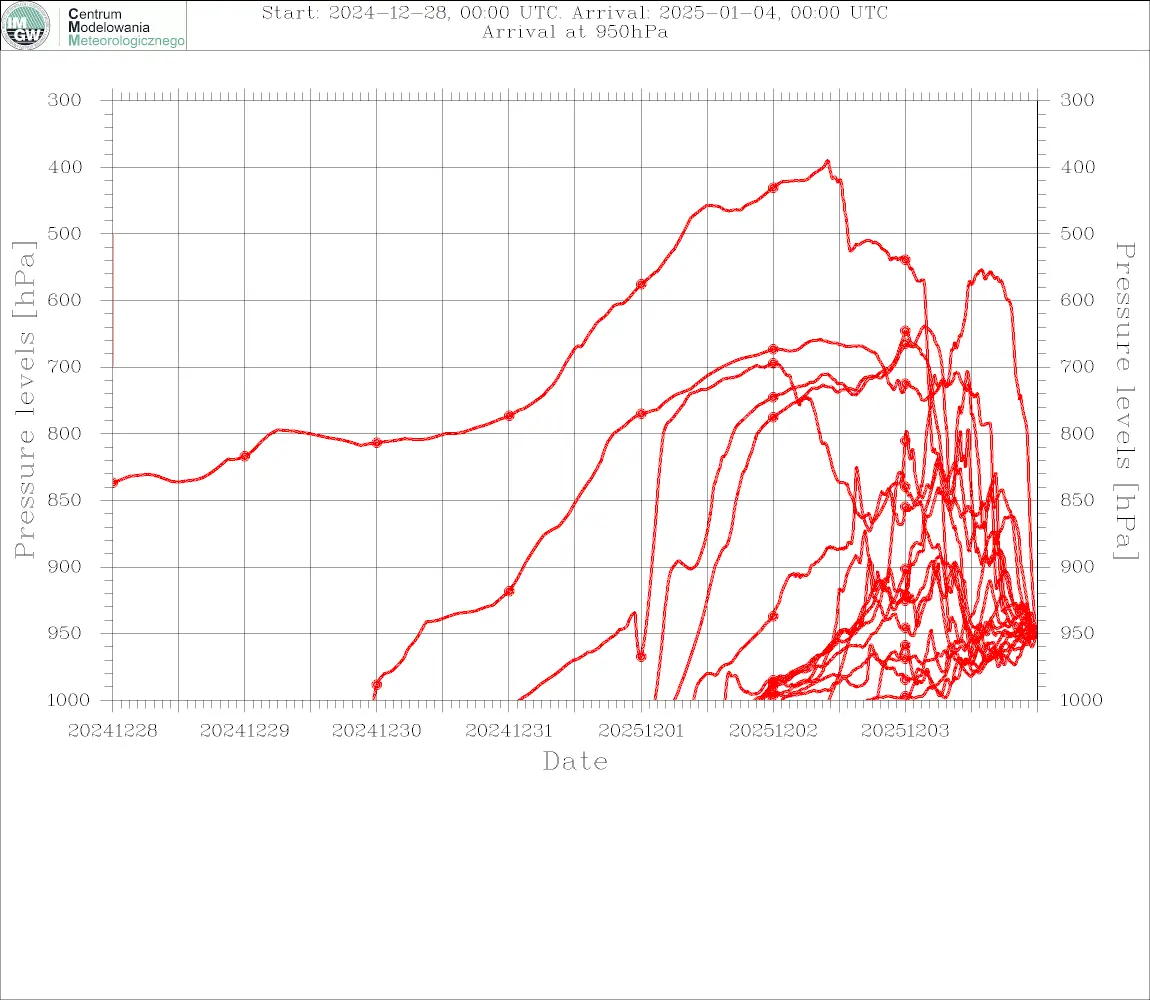Image resolution: width=1150 pixels, height=1000 pixels.
Task: Click the trajectory marker at 20251201 near 968 hPa
Action: tap(641, 657)
